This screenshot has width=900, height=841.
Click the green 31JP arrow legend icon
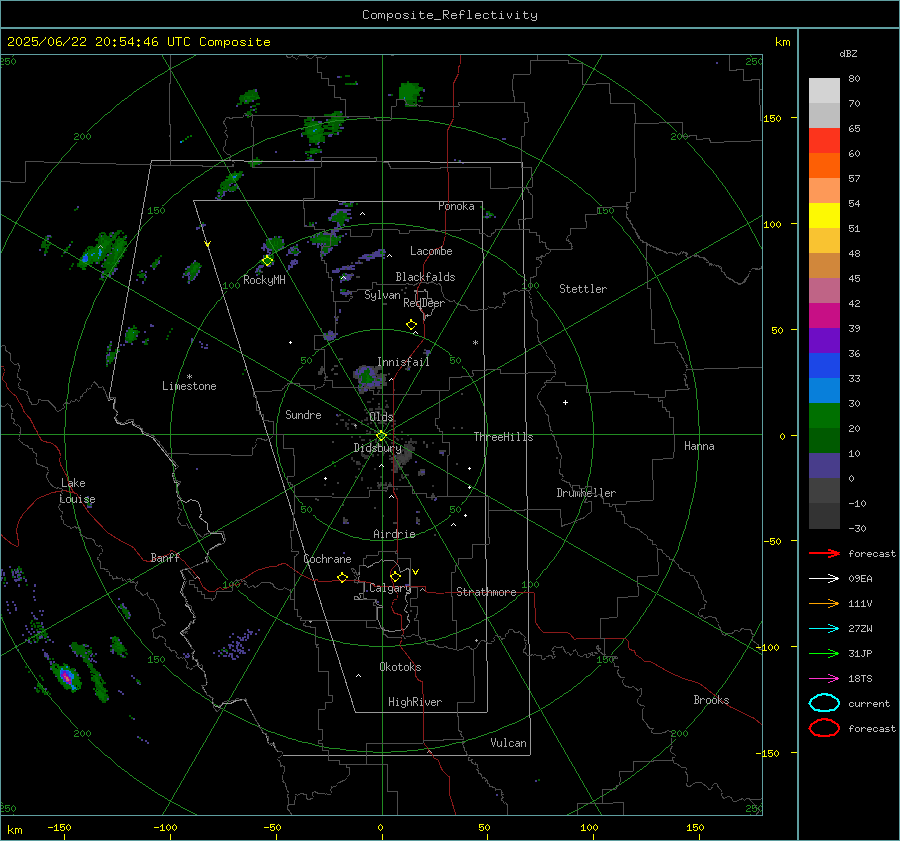[x=824, y=653]
